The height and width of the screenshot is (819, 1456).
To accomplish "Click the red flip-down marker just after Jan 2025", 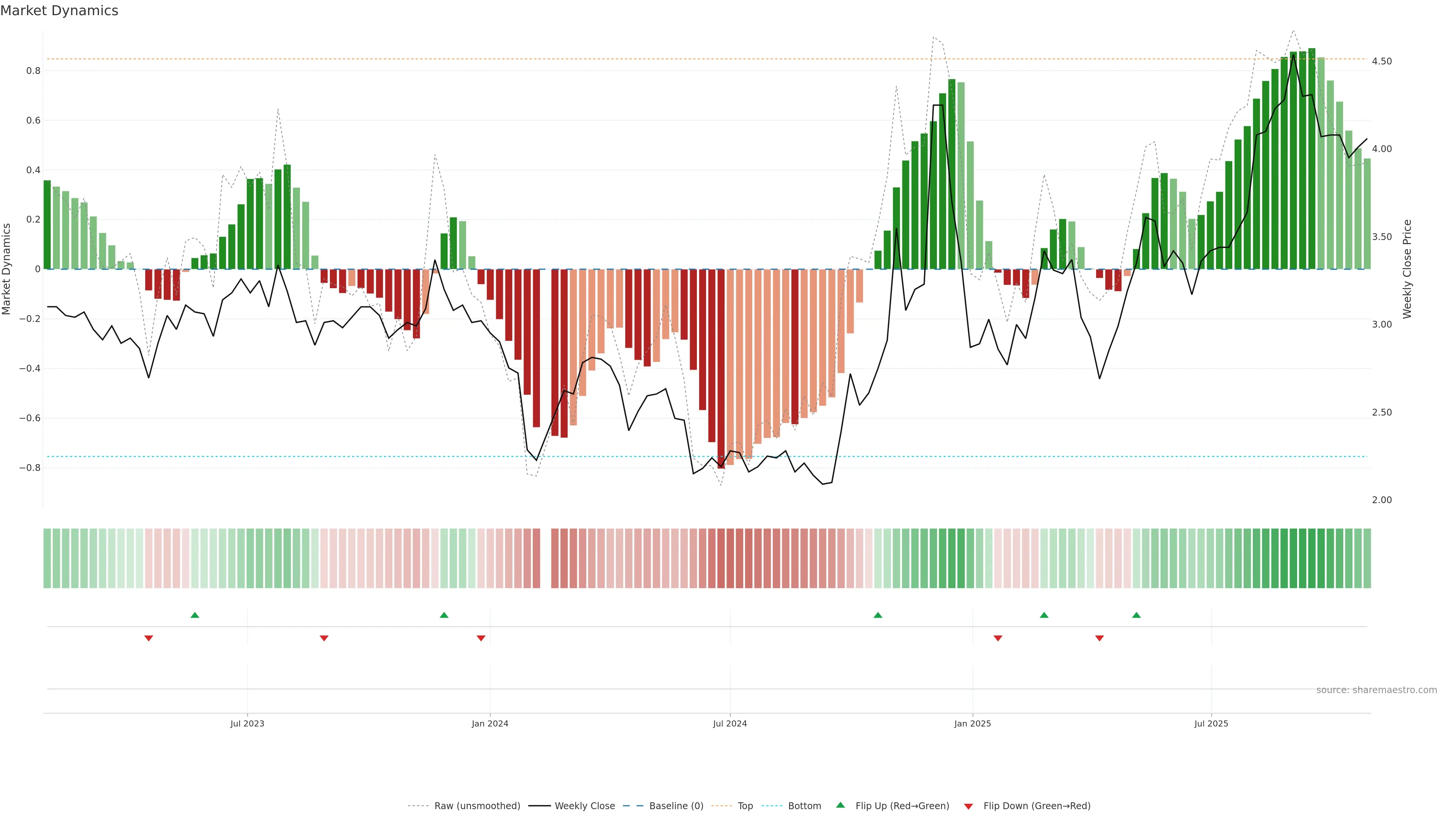I will pyautogui.click(x=998, y=638).
